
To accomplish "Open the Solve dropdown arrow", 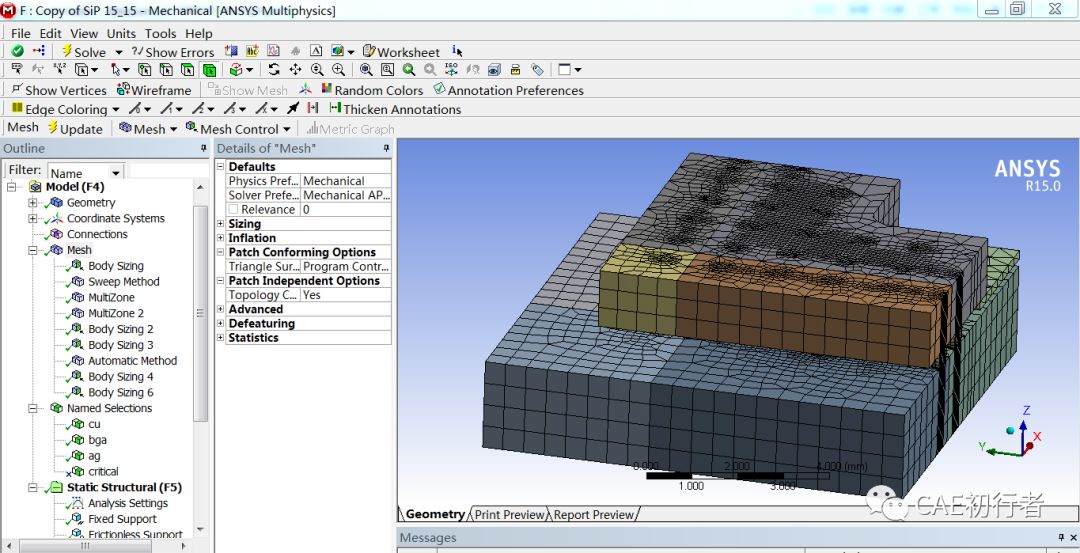I will click(x=118, y=52).
